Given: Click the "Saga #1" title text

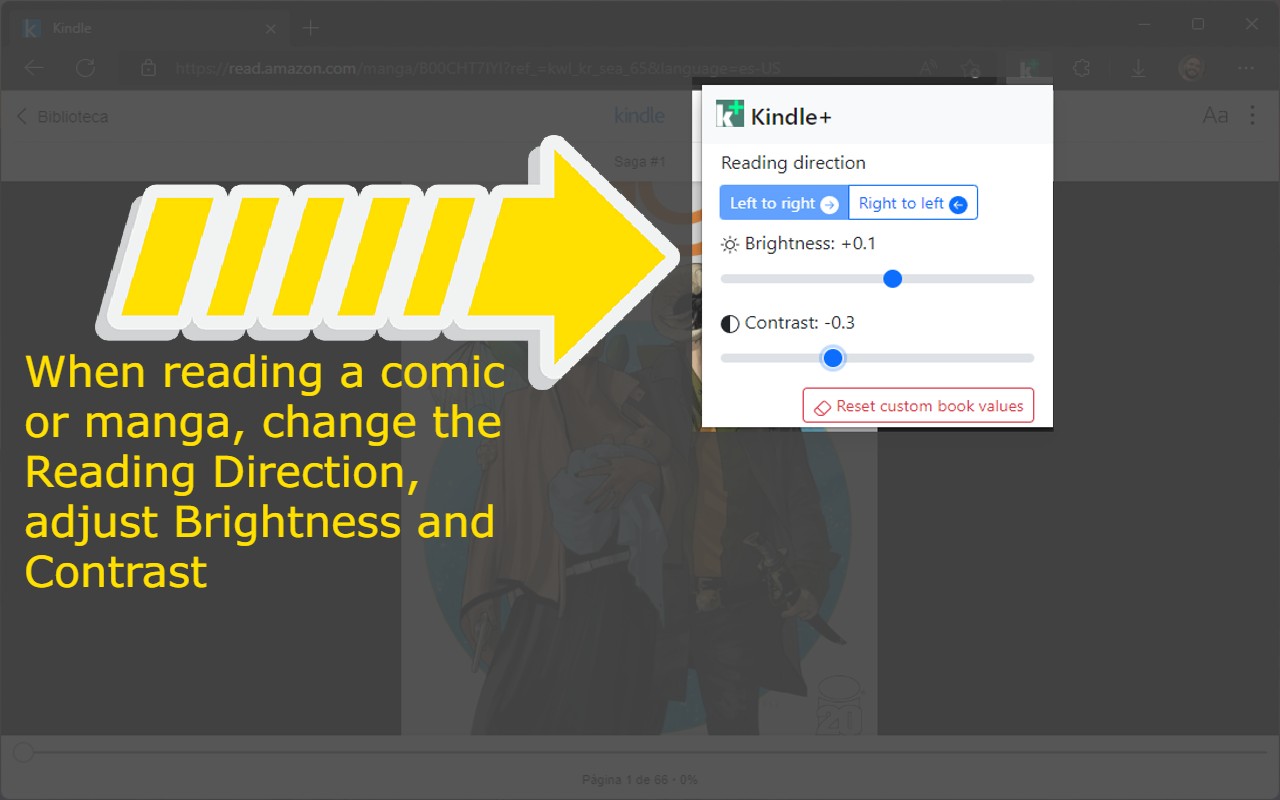Looking at the screenshot, I should [640, 161].
